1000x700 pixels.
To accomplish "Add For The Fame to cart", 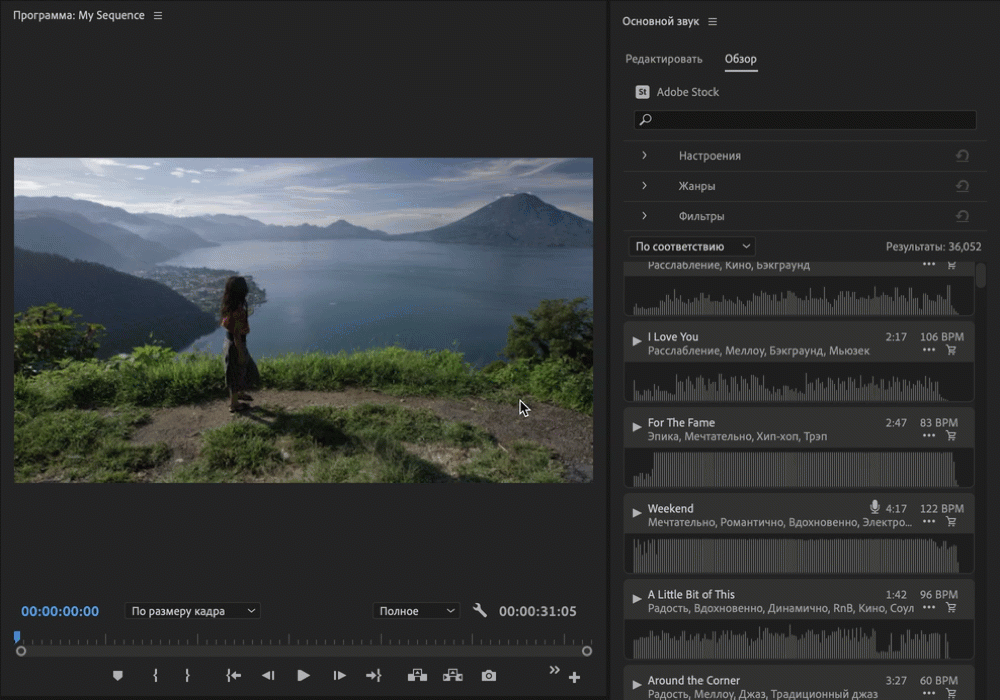I will [951, 436].
